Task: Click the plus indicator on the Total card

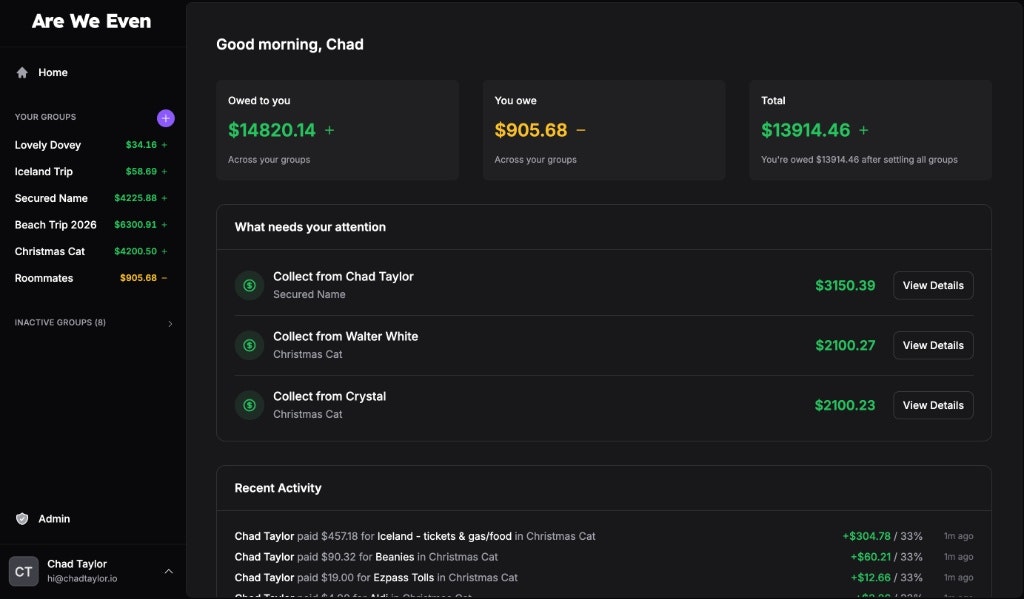Action: coord(866,129)
